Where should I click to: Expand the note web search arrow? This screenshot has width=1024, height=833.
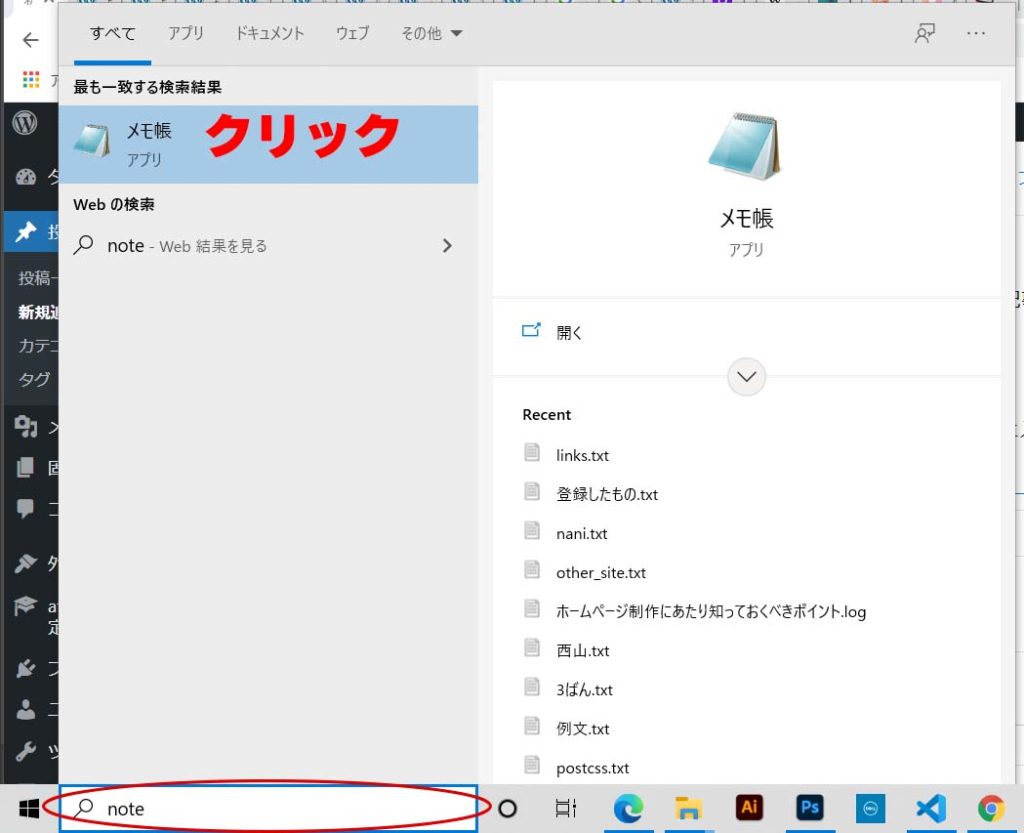(x=447, y=245)
